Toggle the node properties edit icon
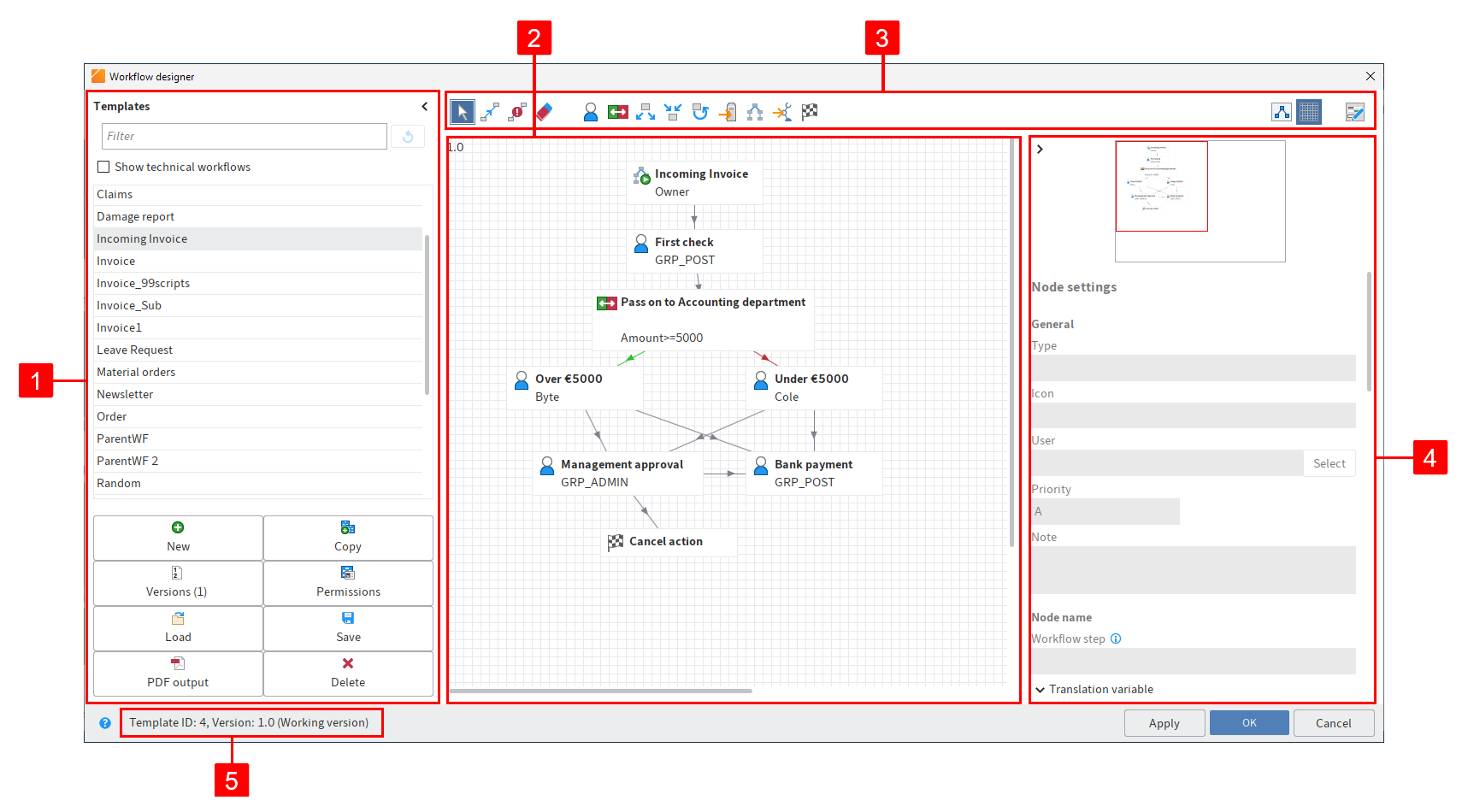Image resolution: width=1468 pixels, height=812 pixels. [1353, 111]
